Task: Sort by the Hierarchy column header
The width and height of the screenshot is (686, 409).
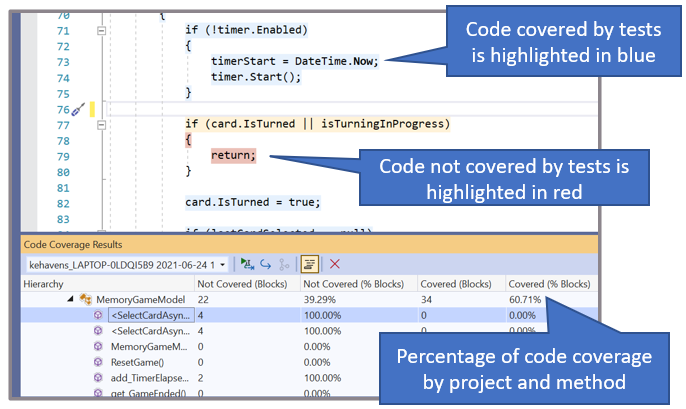Action: [x=107, y=284]
